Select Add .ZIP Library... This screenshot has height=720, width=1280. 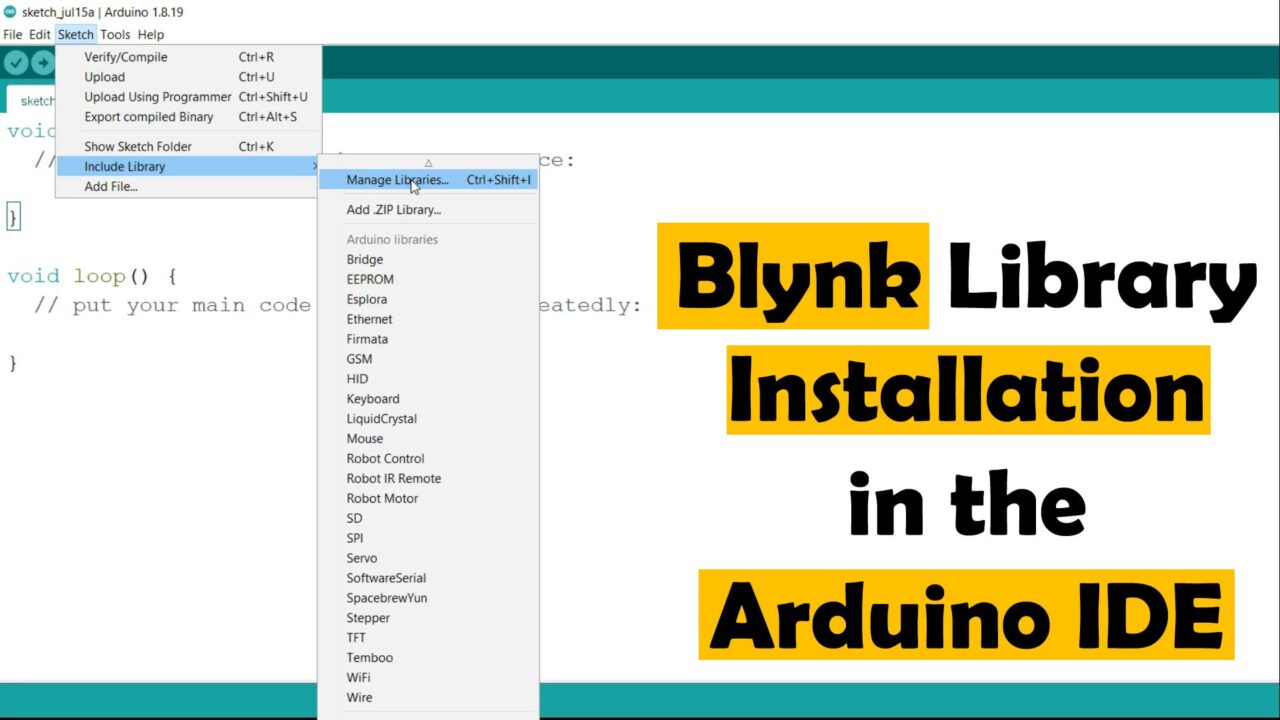click(x=428, y=210)
